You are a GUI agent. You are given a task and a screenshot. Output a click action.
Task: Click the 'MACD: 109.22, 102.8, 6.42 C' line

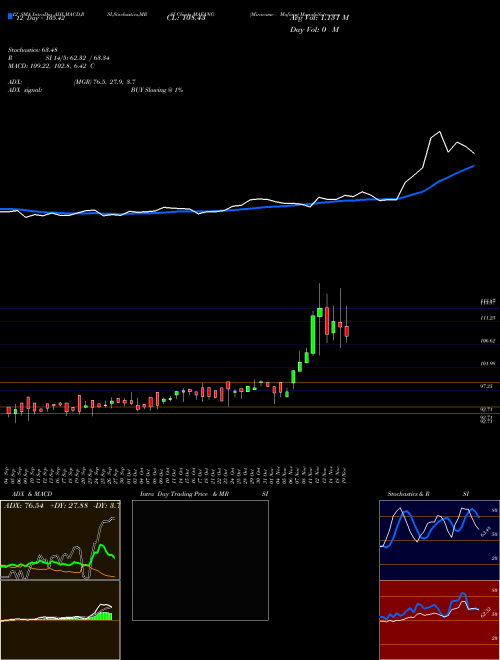(51, 66)
